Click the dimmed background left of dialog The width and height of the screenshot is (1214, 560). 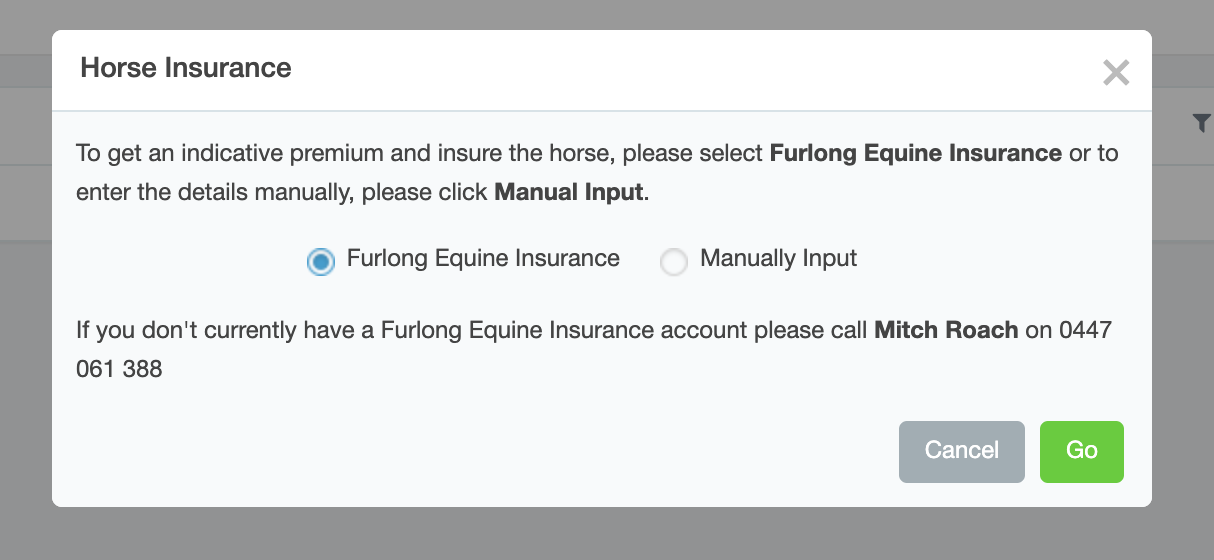tap(25, 350)
